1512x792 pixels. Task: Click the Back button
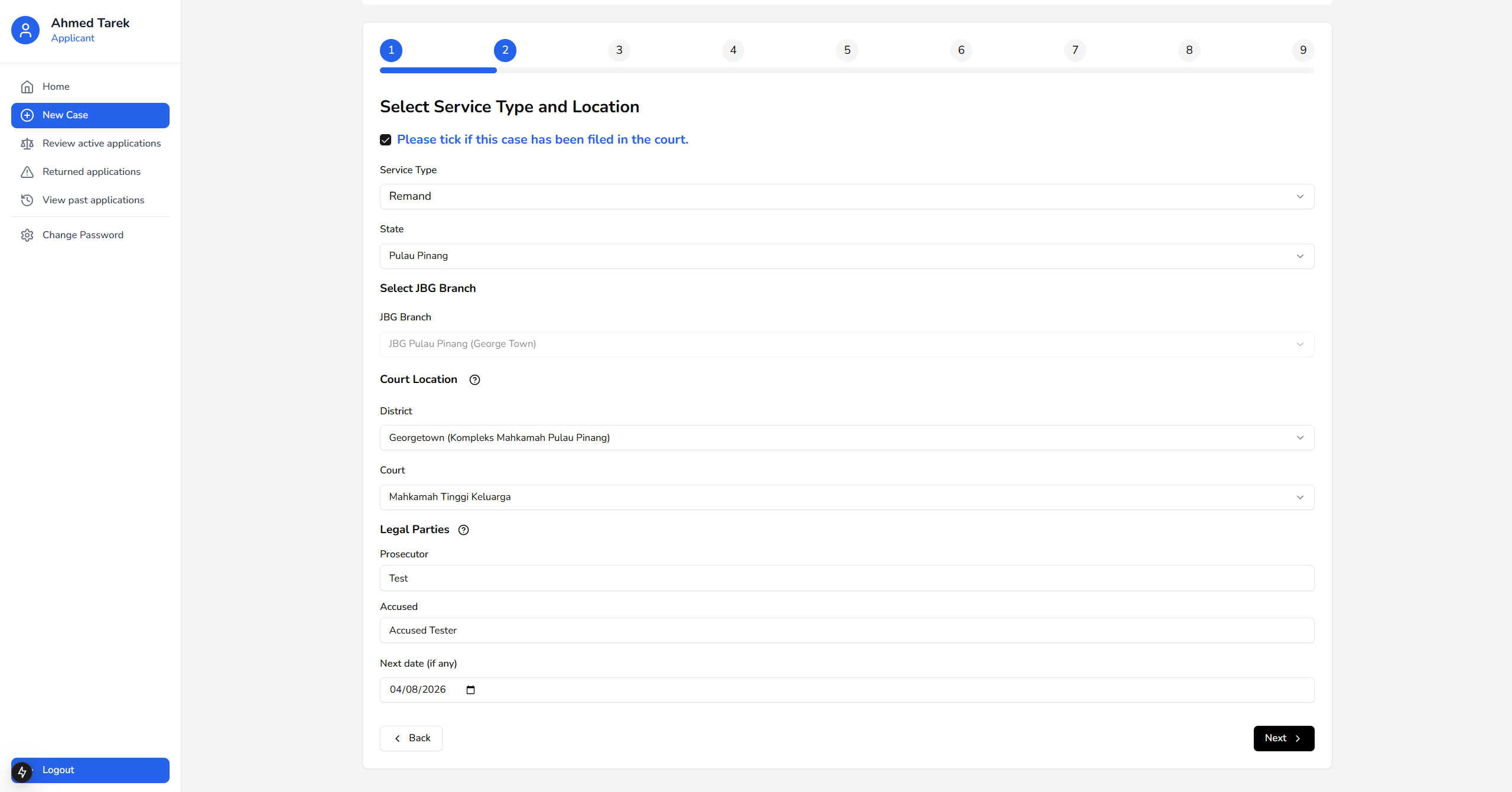click(x=411, y=738)
